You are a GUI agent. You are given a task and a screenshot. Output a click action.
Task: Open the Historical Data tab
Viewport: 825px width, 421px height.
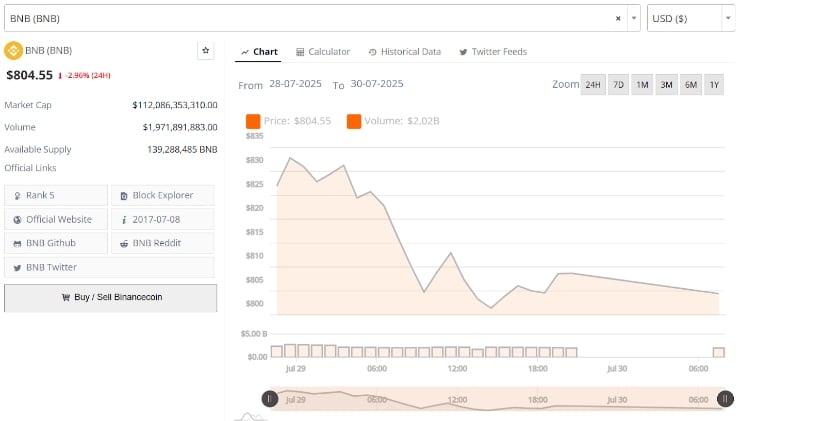(x=405, y=52)
